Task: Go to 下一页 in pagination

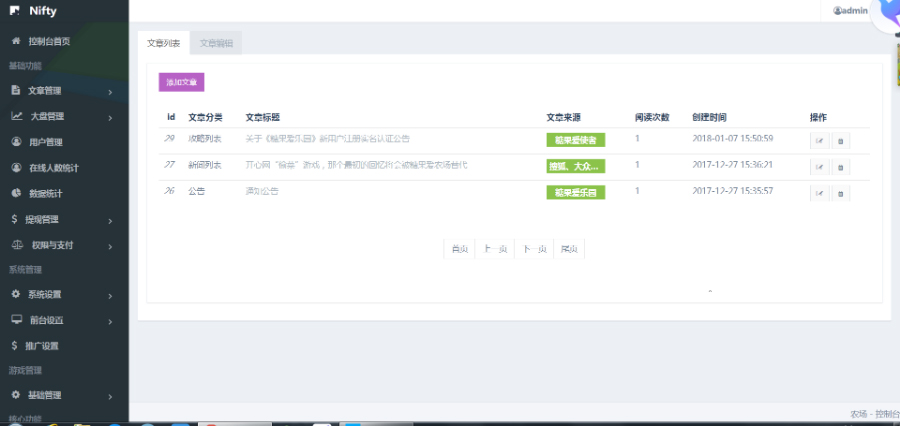Action: pos(534,249)
